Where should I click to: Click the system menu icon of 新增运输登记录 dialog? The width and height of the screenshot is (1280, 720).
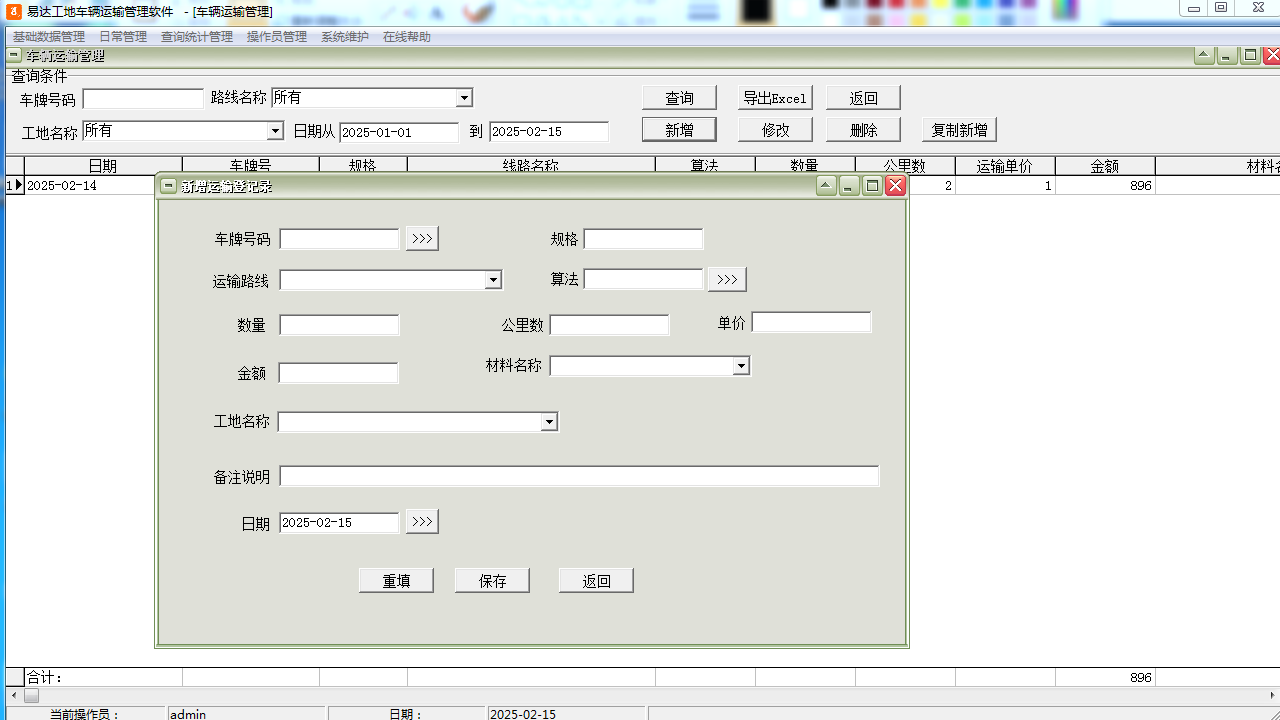point(169,186)
